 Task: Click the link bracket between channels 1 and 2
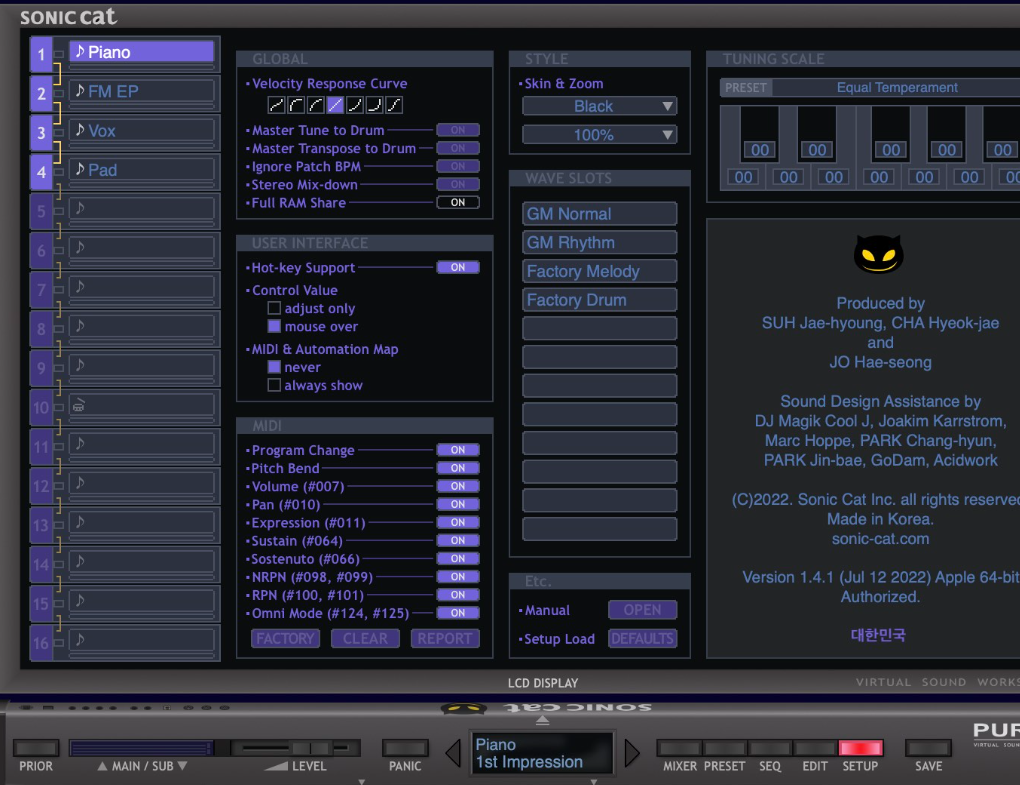(57, 73)
